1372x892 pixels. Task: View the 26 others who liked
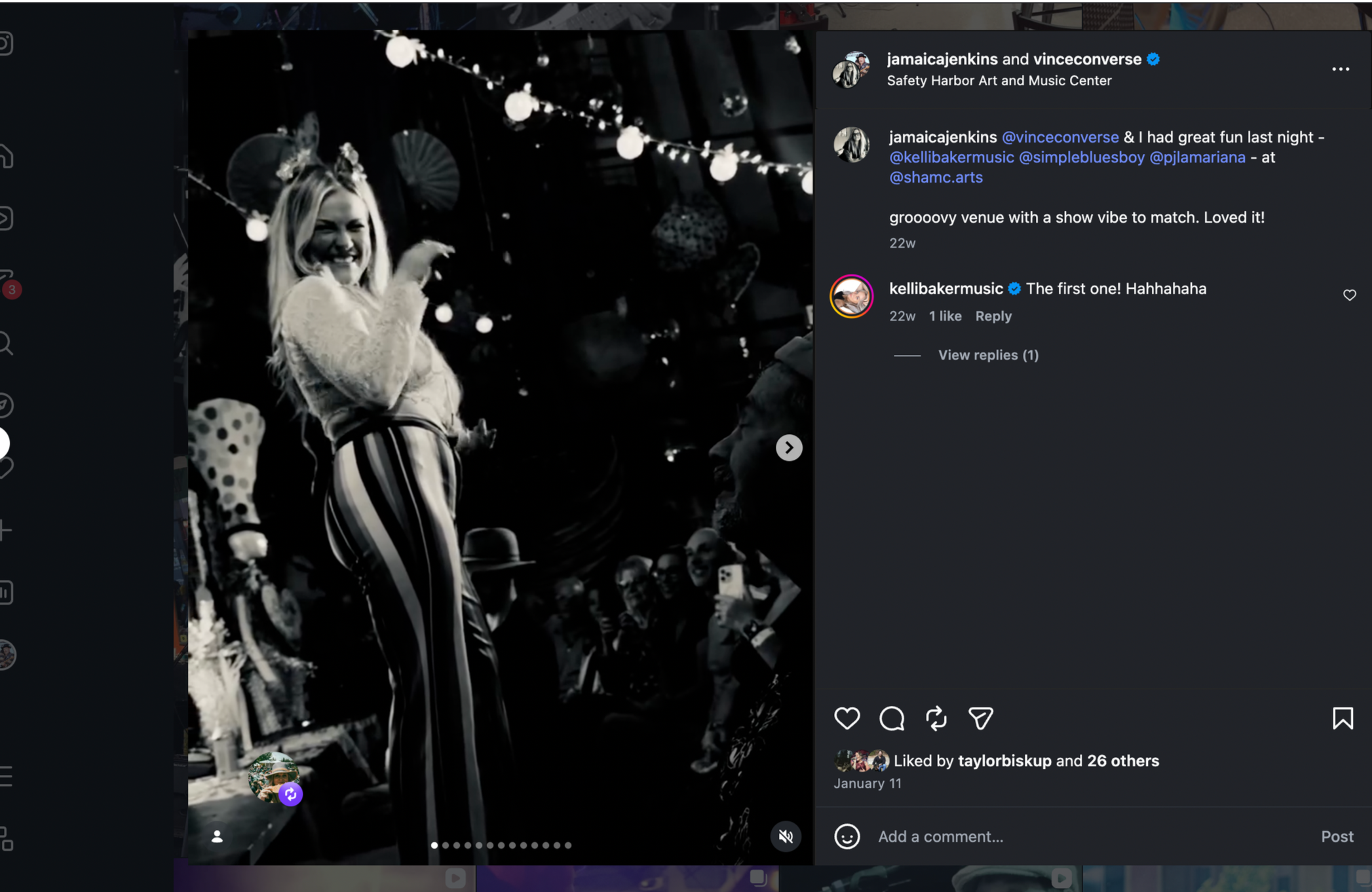point(1123,761)
